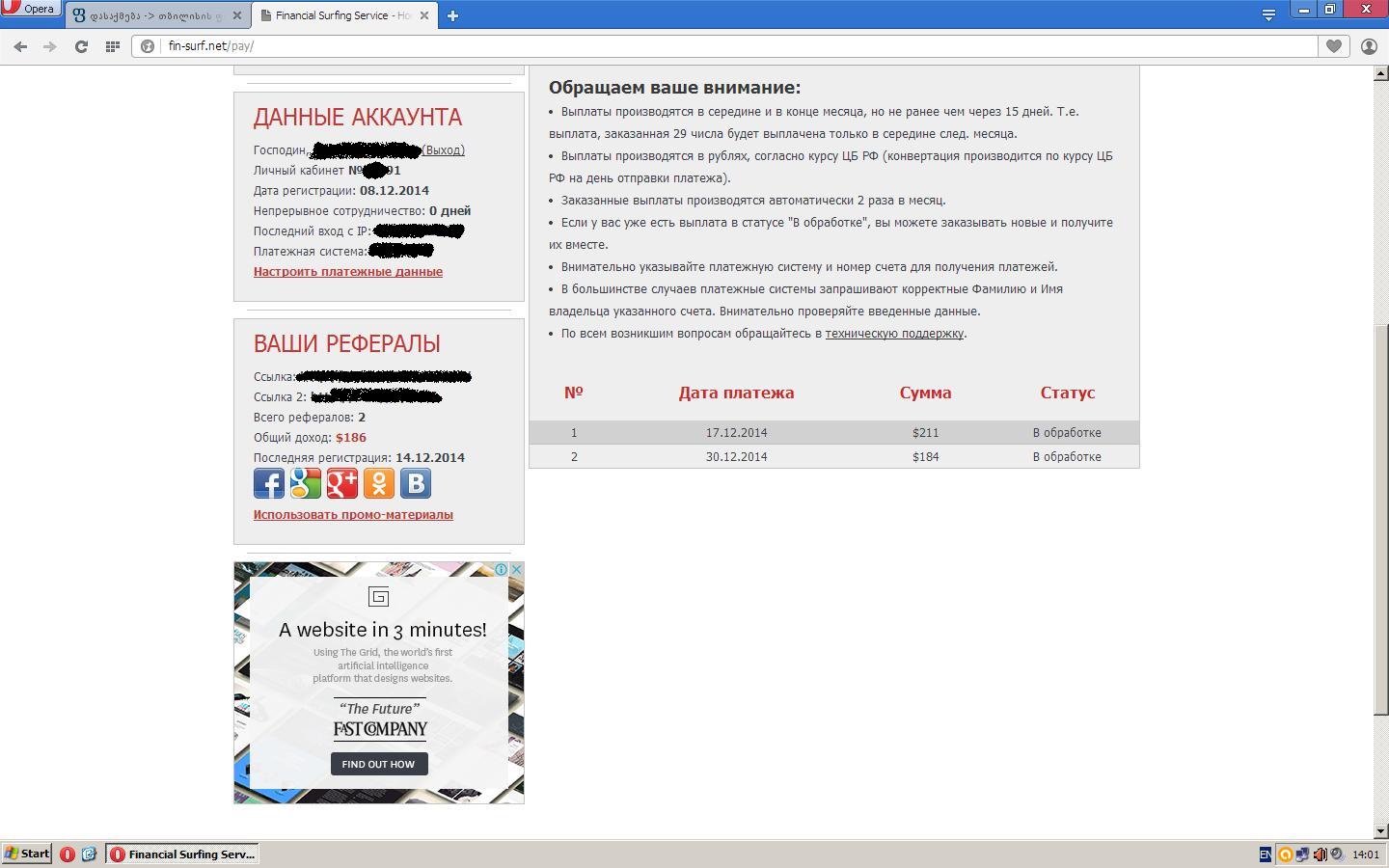Viewport: 1389px width, 868px height.
Task: Click the ДАННЫЕ АККАУНТА heading
Action: (358, 117)
